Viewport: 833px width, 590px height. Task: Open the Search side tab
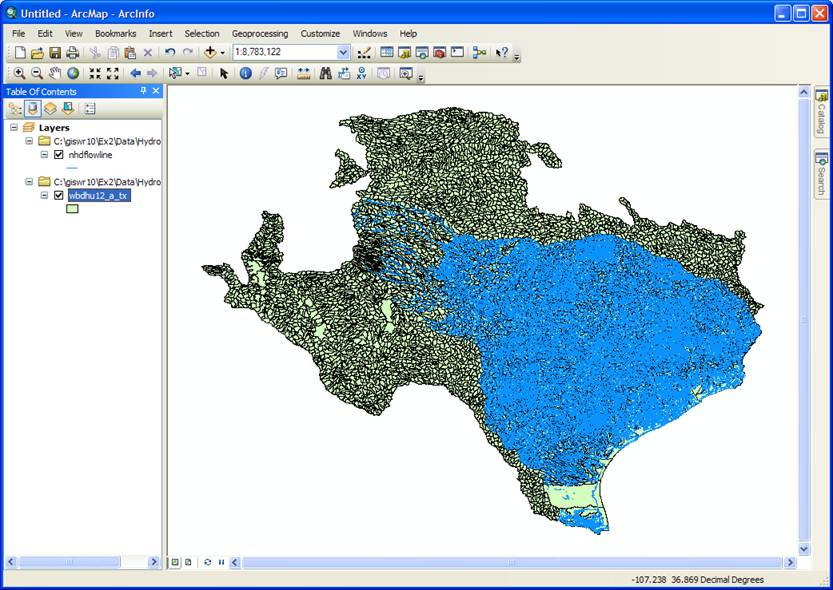coord(821,174)
